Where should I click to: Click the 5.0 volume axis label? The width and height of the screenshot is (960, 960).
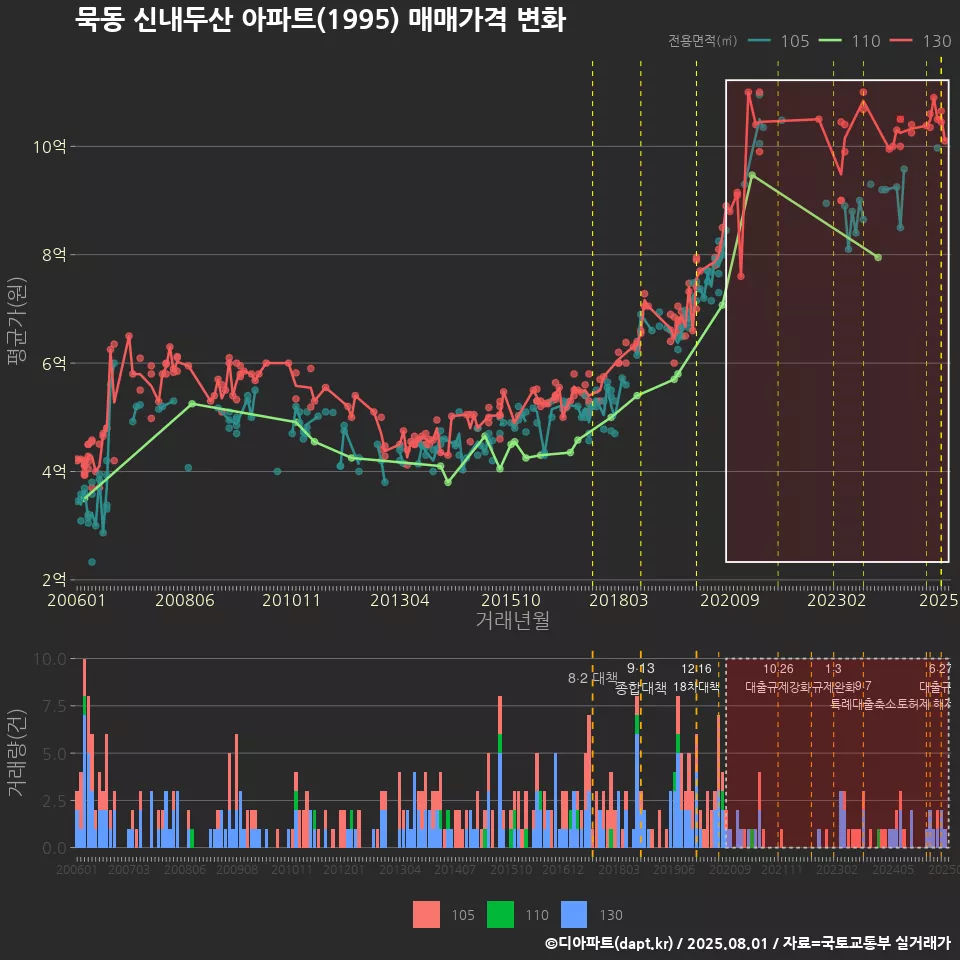(54, 754)
